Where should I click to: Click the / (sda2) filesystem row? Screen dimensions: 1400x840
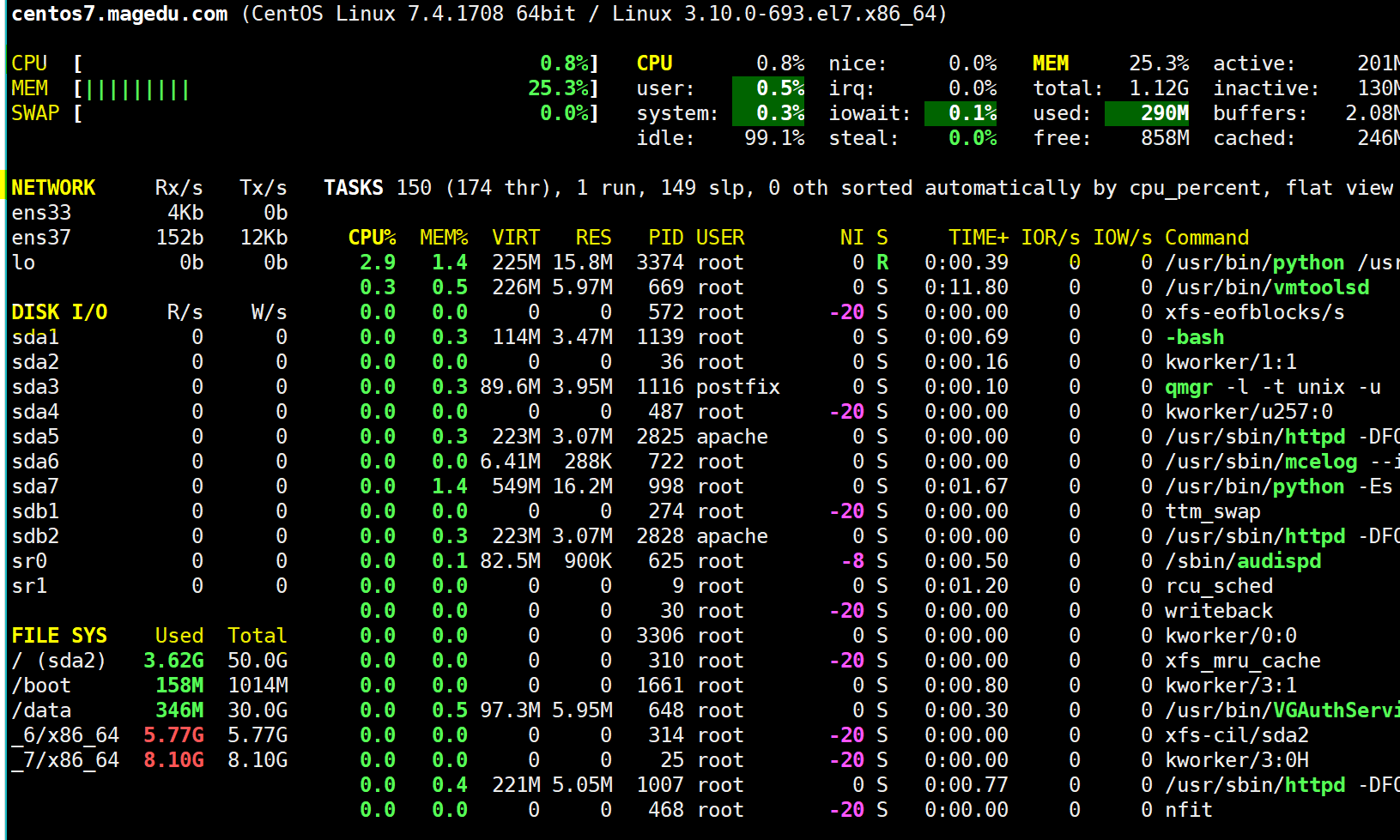point(149,661)
